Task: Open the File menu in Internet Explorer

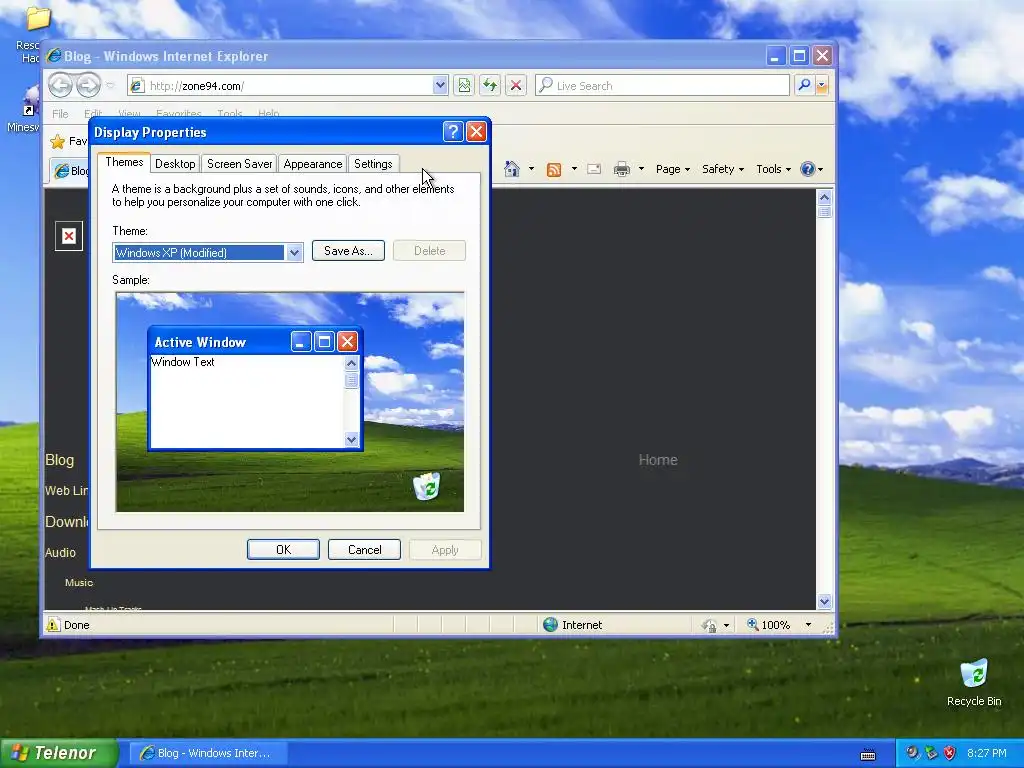Action: (x=60, y=114)
